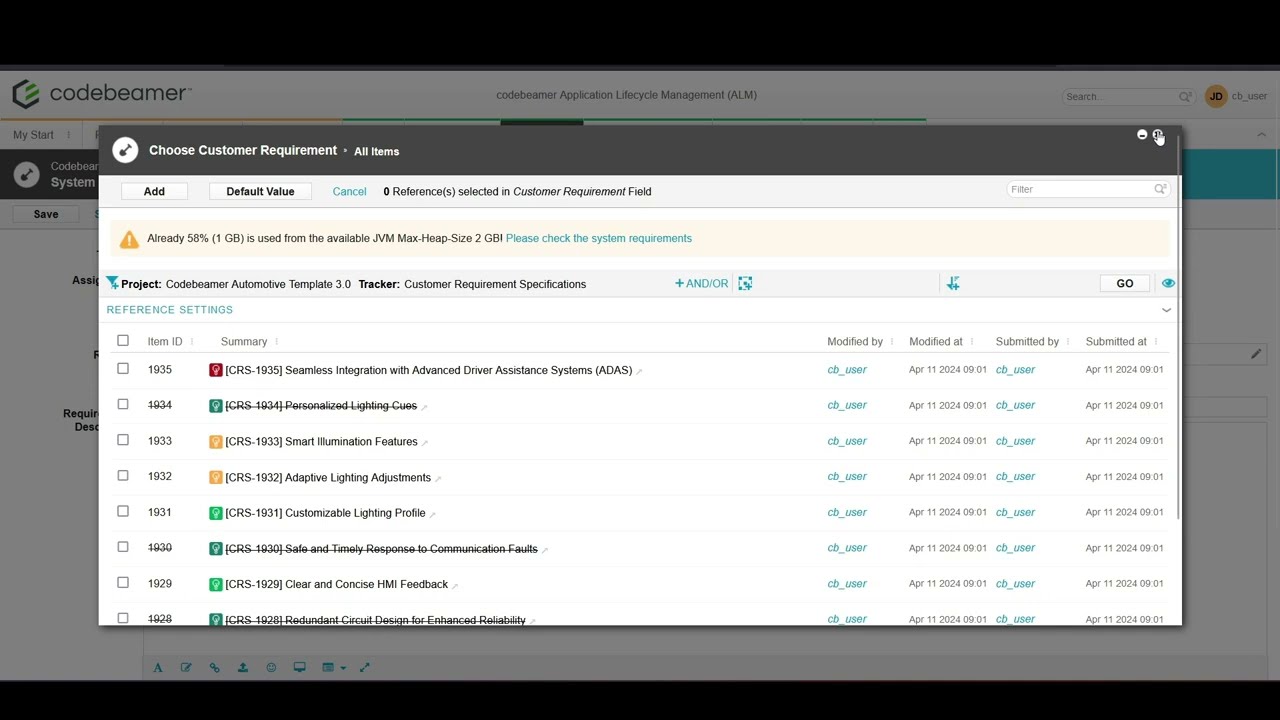Viewport: 1280px width, 720px height.
Task: Click the minimize circle icon in dialog header
Action: (x=1142, y=134)
